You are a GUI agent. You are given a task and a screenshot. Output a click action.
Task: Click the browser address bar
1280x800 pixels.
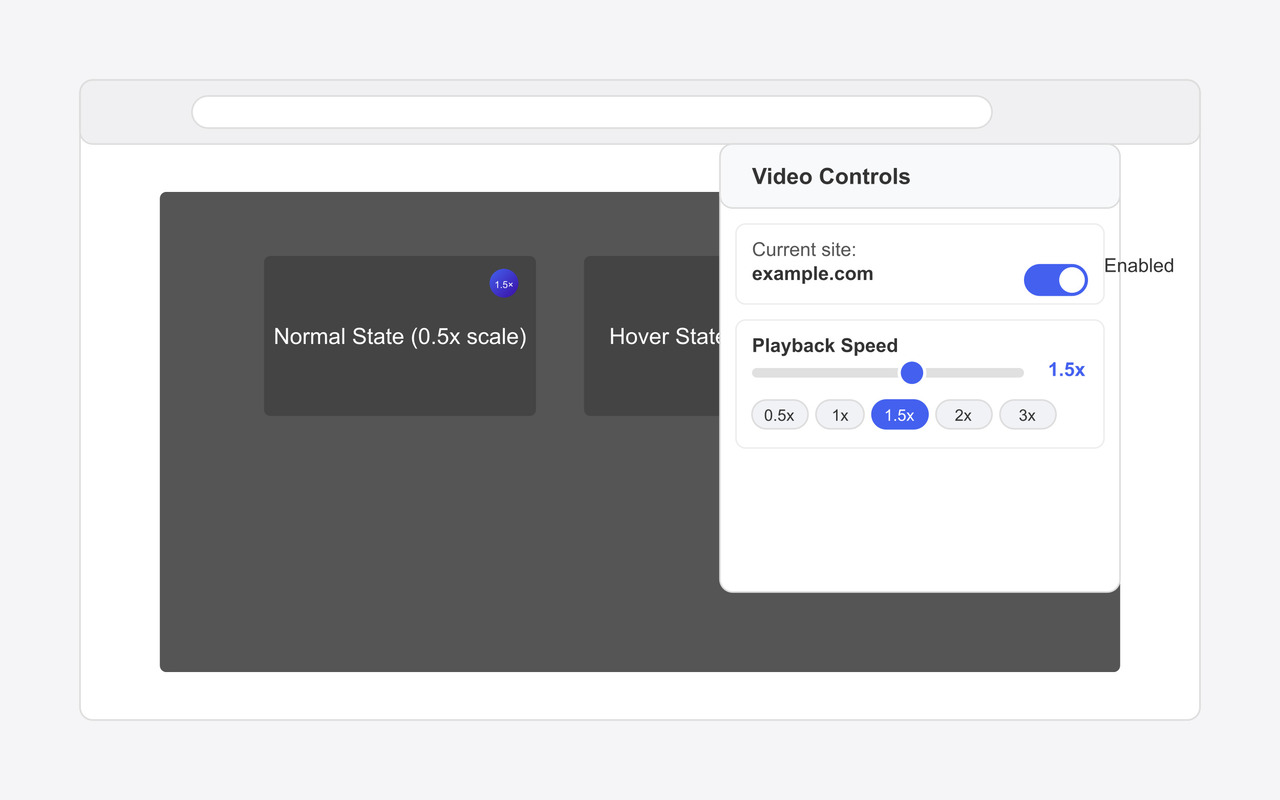pyautogui.click(x=592, y=112)
